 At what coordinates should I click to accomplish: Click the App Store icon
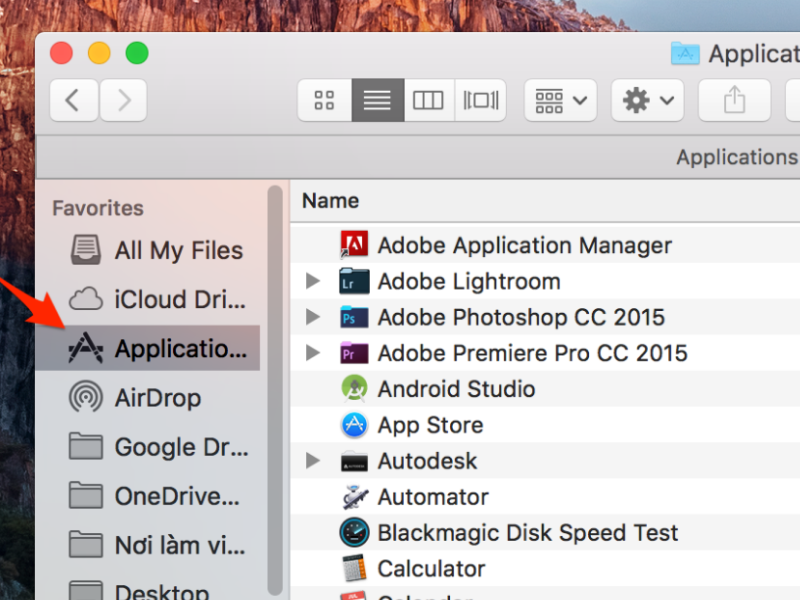pos(354,425)
